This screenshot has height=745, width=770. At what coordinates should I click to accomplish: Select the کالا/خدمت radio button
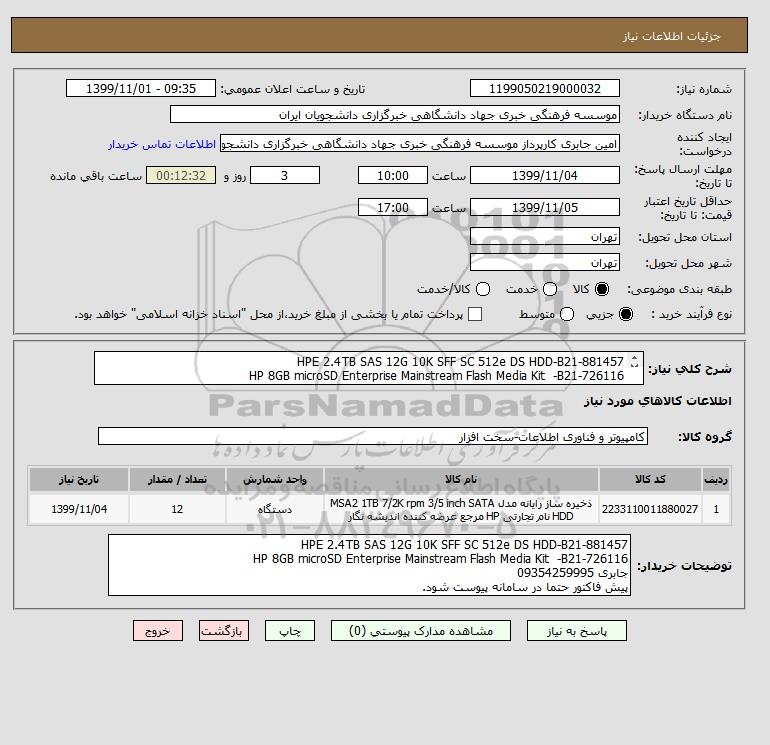click(x=483, y=289)
